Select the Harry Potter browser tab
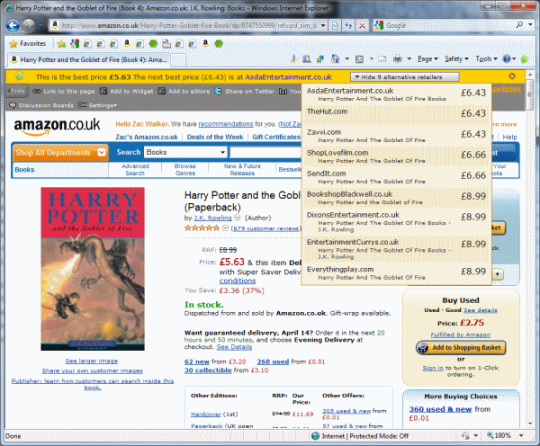 [x=89, y=60]
